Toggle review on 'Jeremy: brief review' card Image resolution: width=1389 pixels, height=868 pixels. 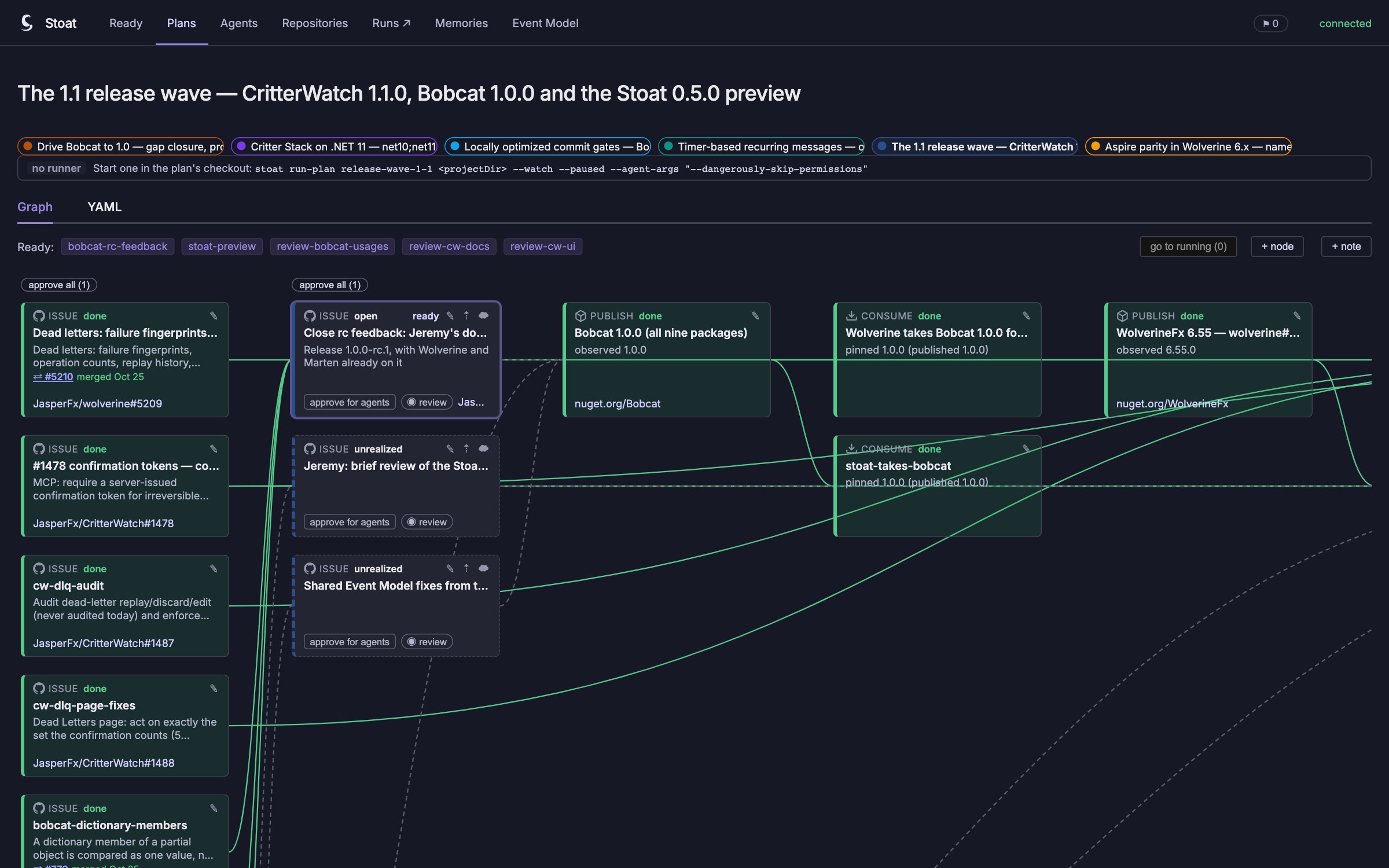[427, 522]
